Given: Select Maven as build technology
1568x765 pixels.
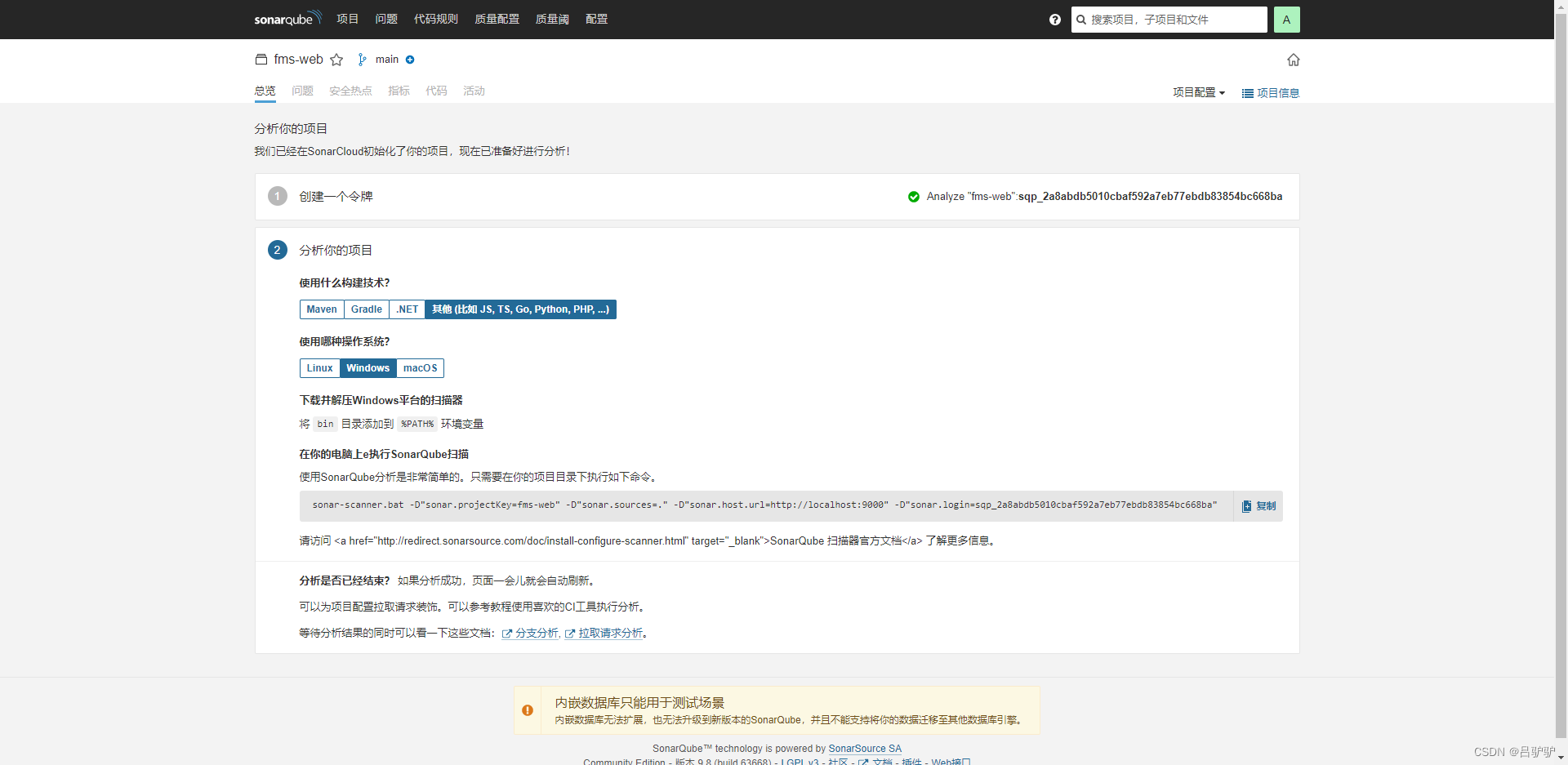Looking at the screenshot, I should (322, 309).
